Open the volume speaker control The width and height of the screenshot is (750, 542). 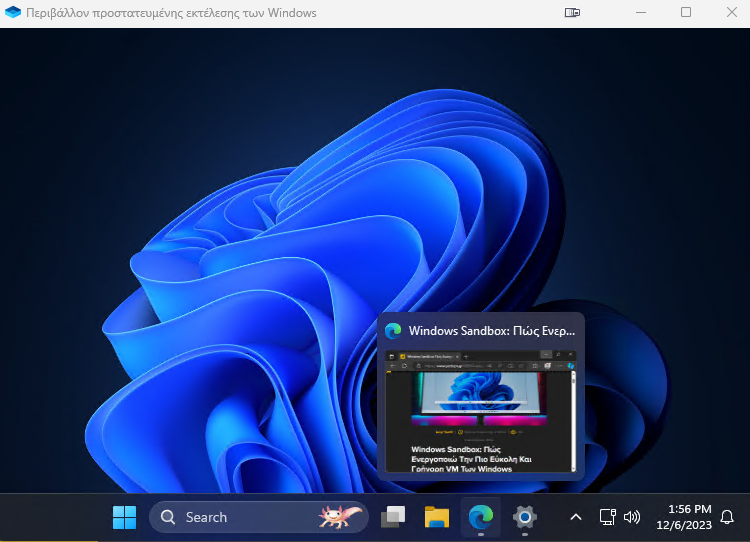tap(632, 517)
